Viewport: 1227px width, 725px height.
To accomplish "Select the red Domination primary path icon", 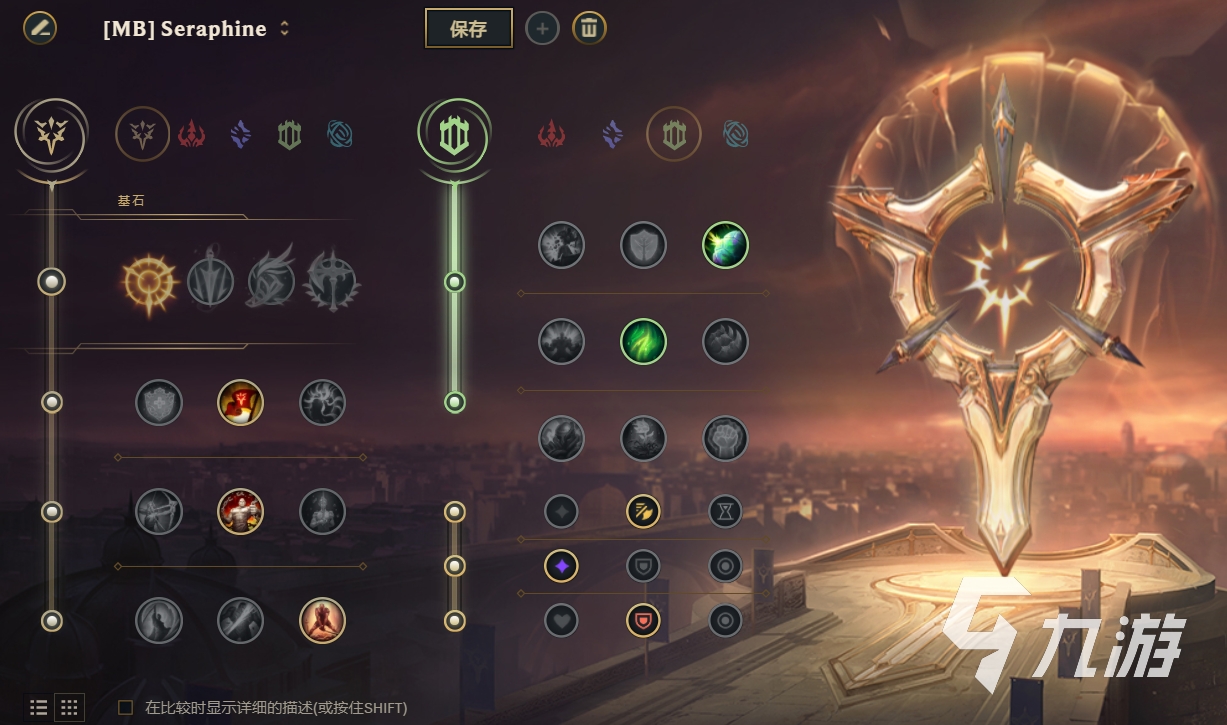I will pyautogui.click(x=191, y=134).
